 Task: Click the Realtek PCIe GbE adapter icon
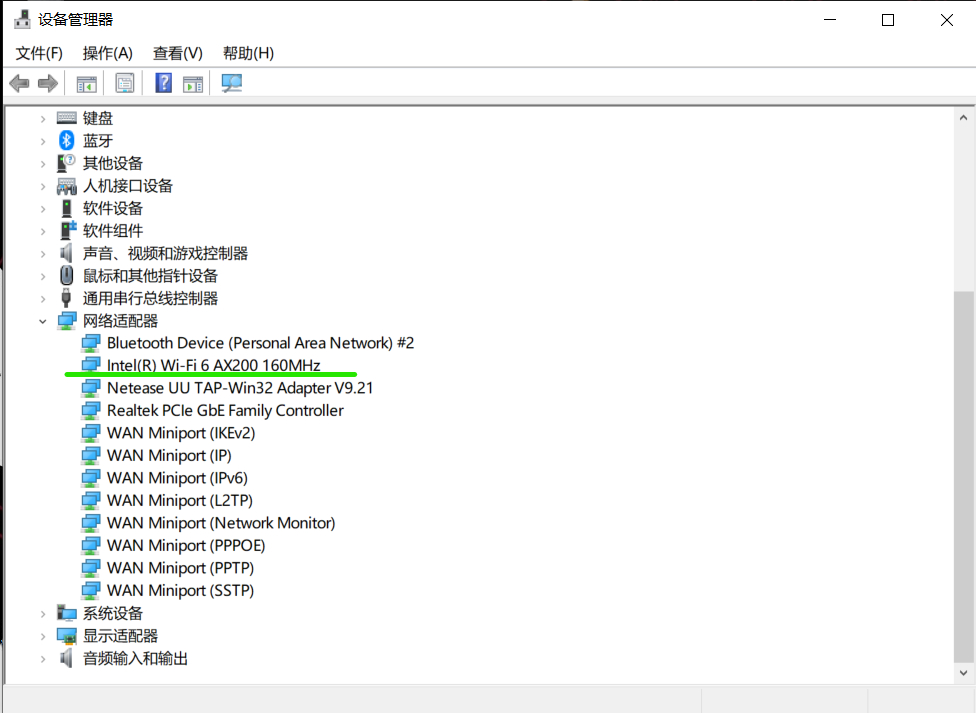pyautogui.click(x=91, y=410)
